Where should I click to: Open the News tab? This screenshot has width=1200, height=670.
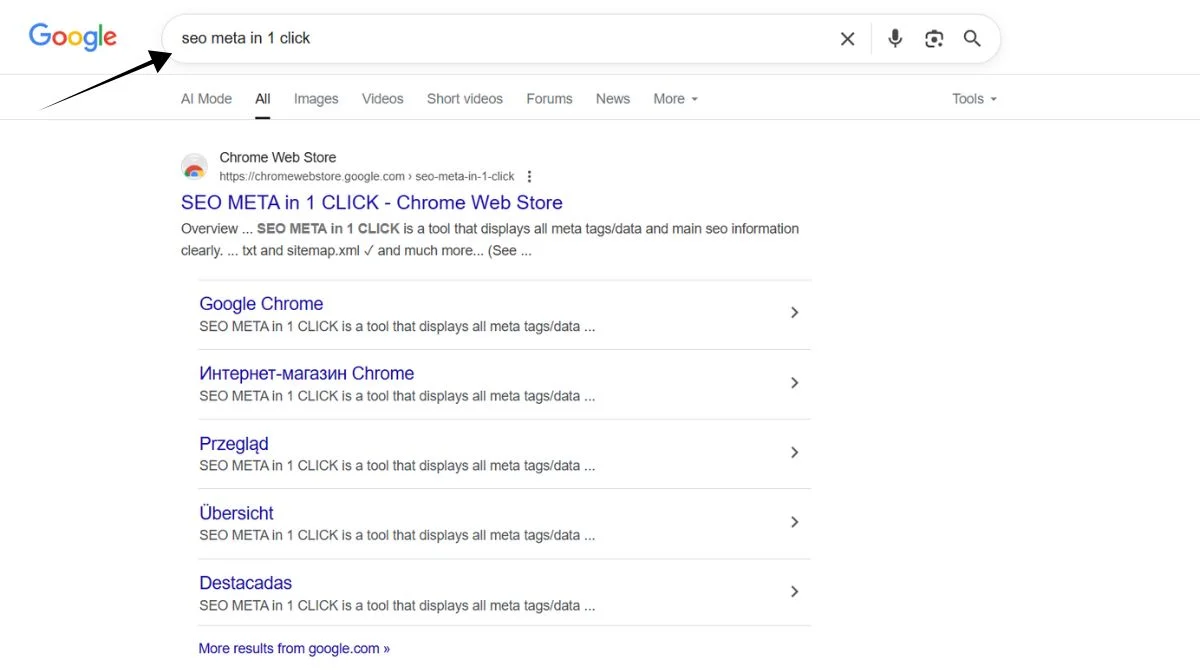tap(613, 99)
